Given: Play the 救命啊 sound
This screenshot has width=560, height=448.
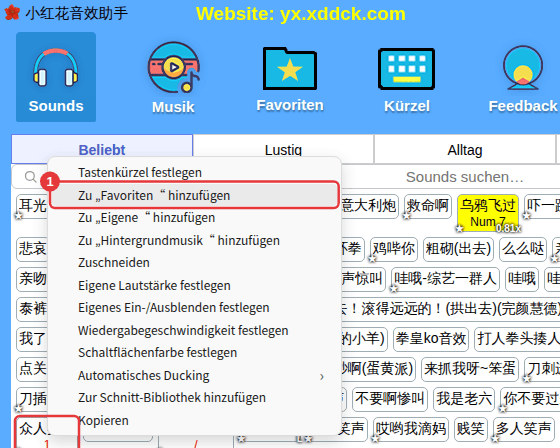Looking at the screenshot, I should pyautogui.click(x=428, y=206).
